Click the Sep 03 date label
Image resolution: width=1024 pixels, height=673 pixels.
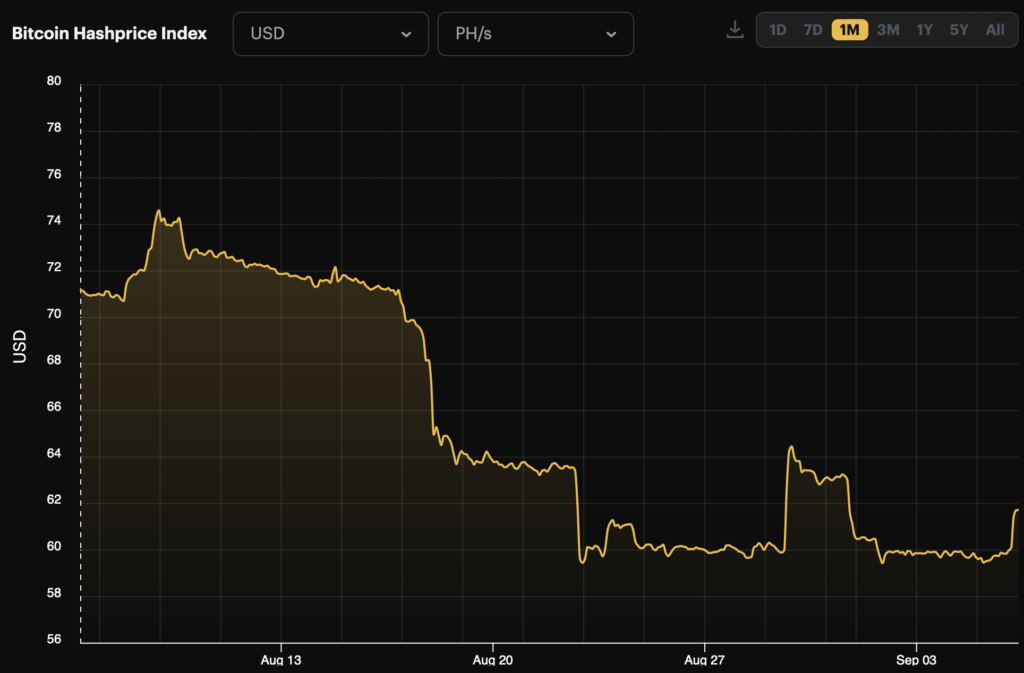[x=916, y=661]
